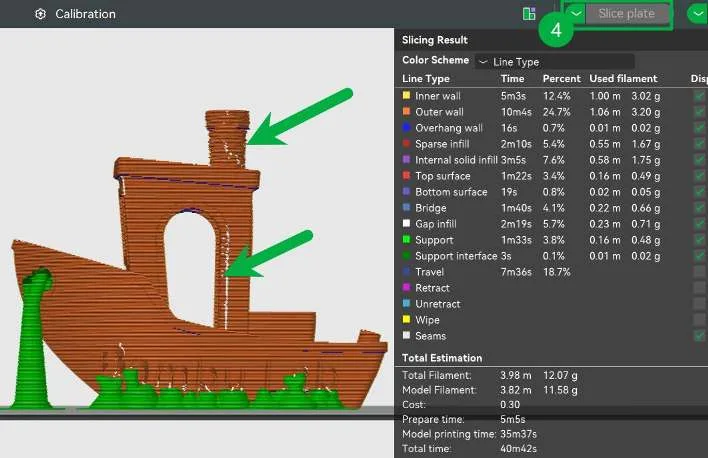The image size is (708, 458).
Task: Open the Color Scheme Line Type dropdown
Action: coord(555,62)
